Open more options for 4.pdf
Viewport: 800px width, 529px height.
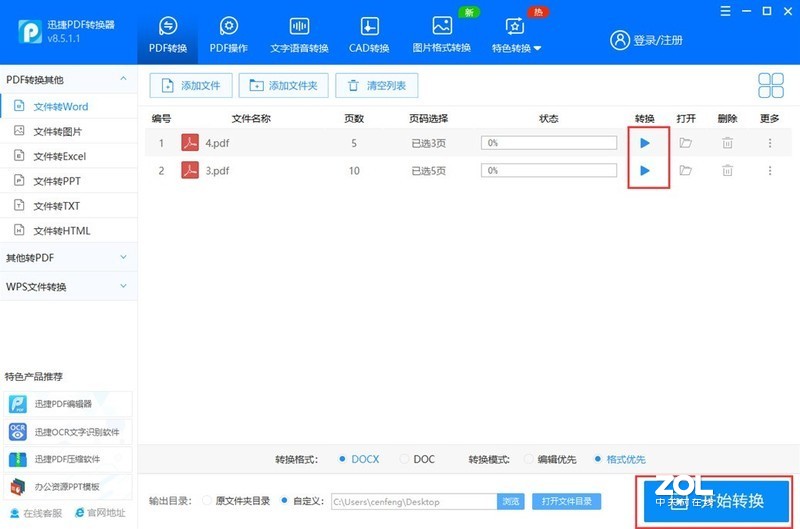(x=770, y=143)
